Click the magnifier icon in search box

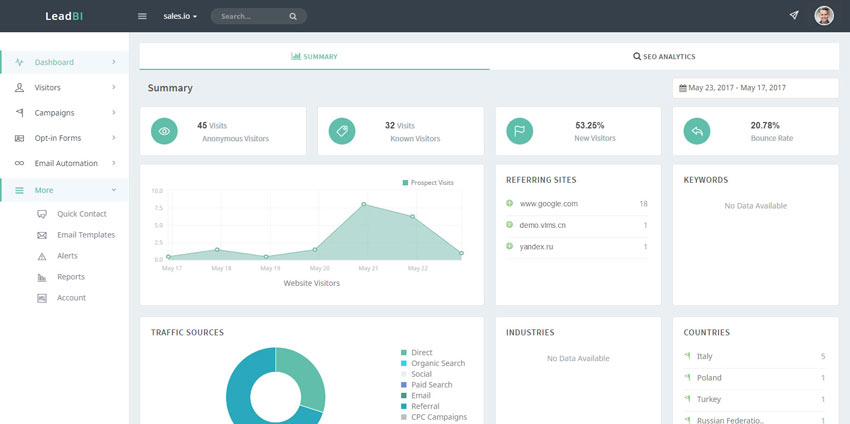click(292, 17)
